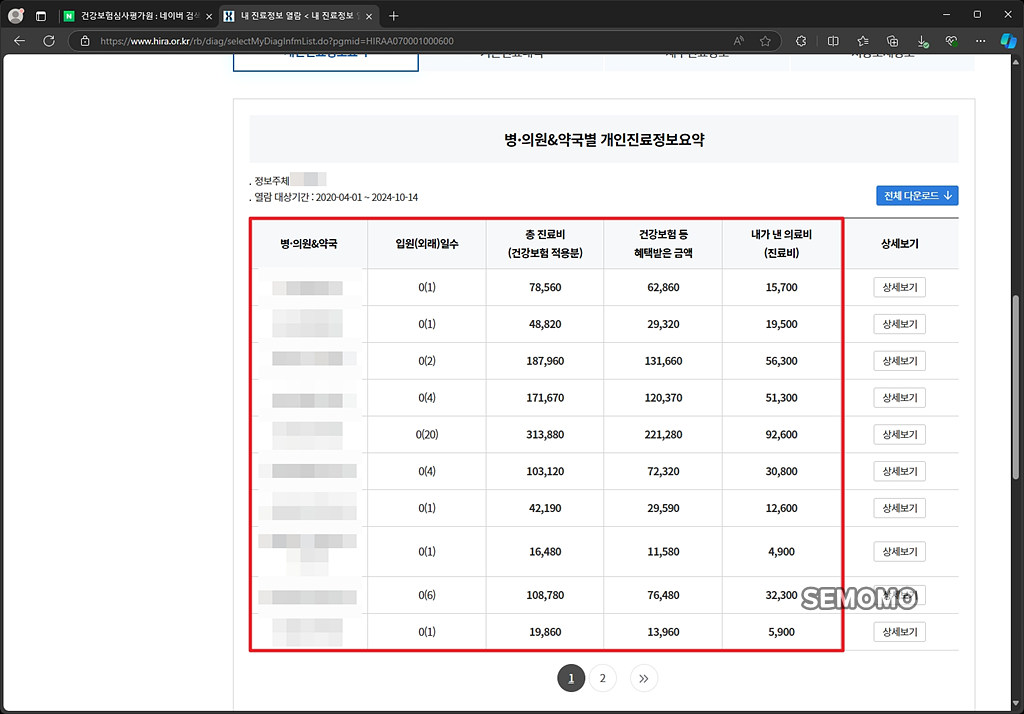The image size is (1024, 714).
Task: Click the 병·의원&약국별 개인진료정보요약 heading
Action: (x=604, y=140)
